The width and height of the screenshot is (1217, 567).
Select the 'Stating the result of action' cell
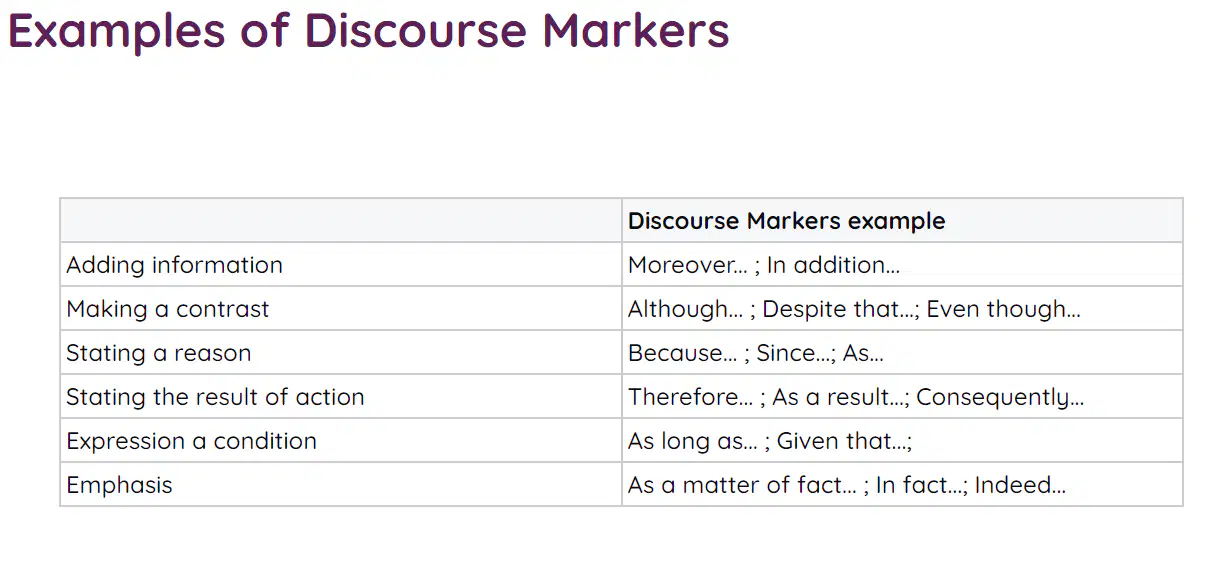coord(341,396)
